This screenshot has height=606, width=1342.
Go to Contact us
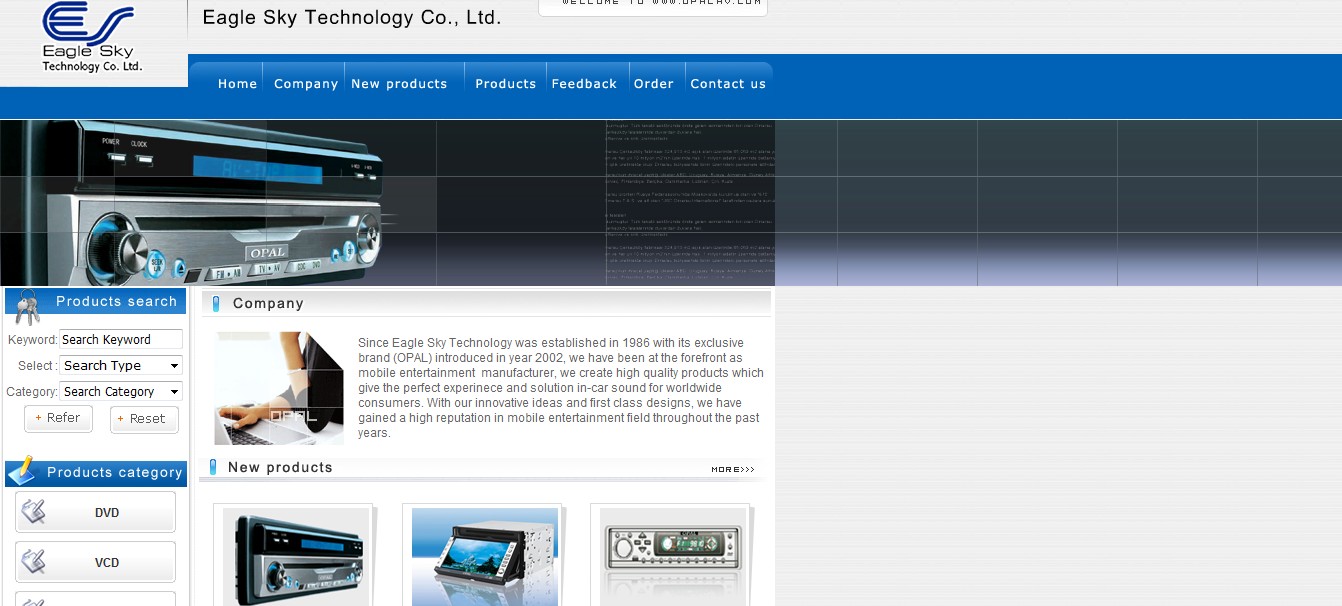coord(728,84)
